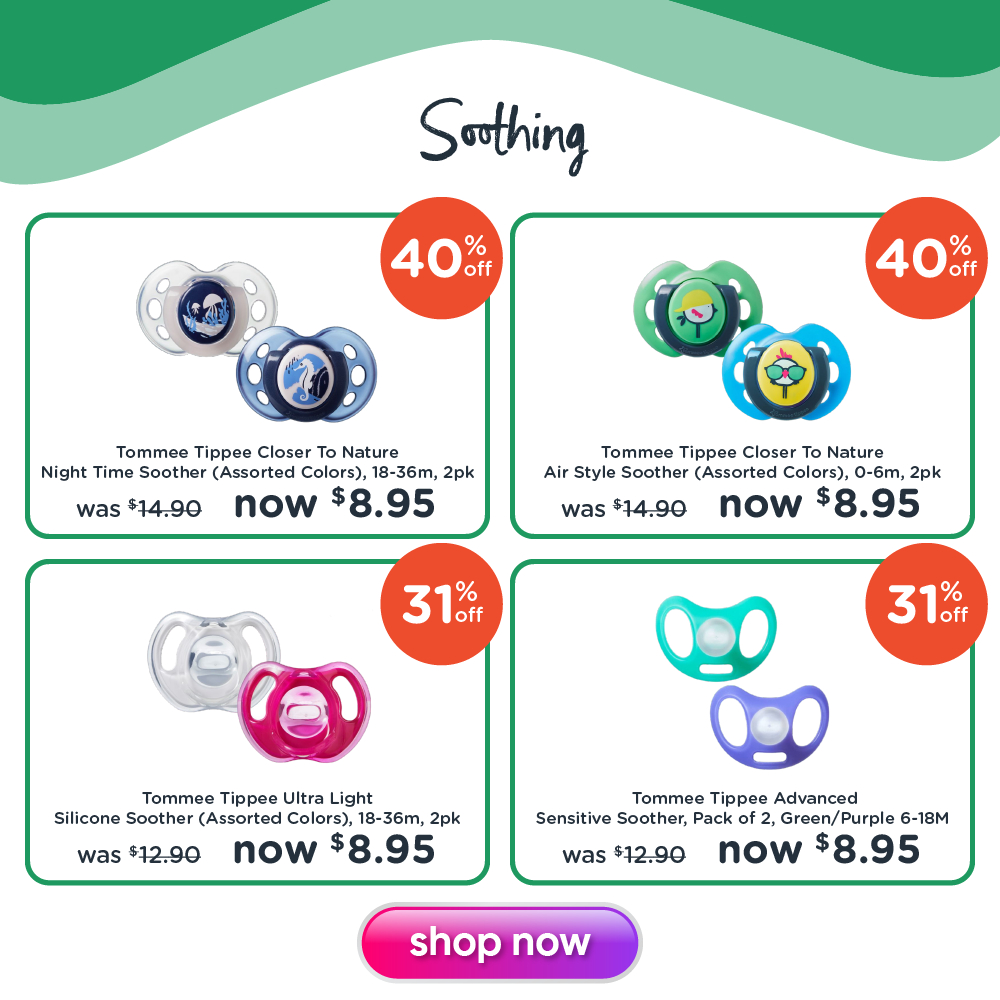The width and height of the screenshot is (1000, 1000).
Task: Click was $14.90 price under Night Time Soother
Action: click(139, 508)
